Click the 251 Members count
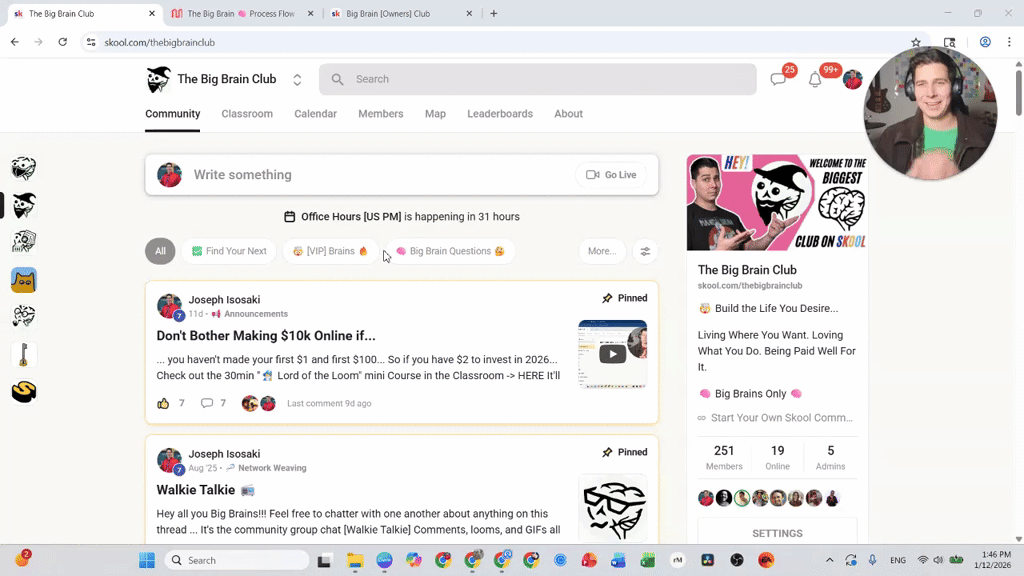The height and width of the screenshot is (576, 1024). tap(724, 457)
